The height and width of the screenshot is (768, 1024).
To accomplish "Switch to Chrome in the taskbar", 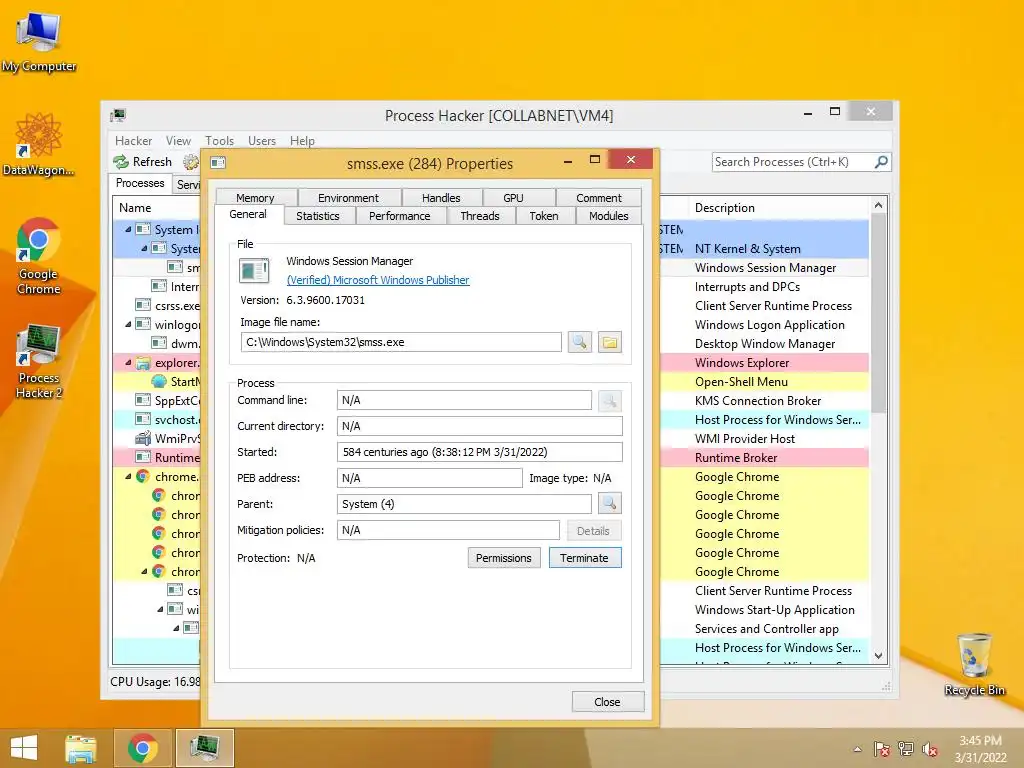I will [142, 748].
